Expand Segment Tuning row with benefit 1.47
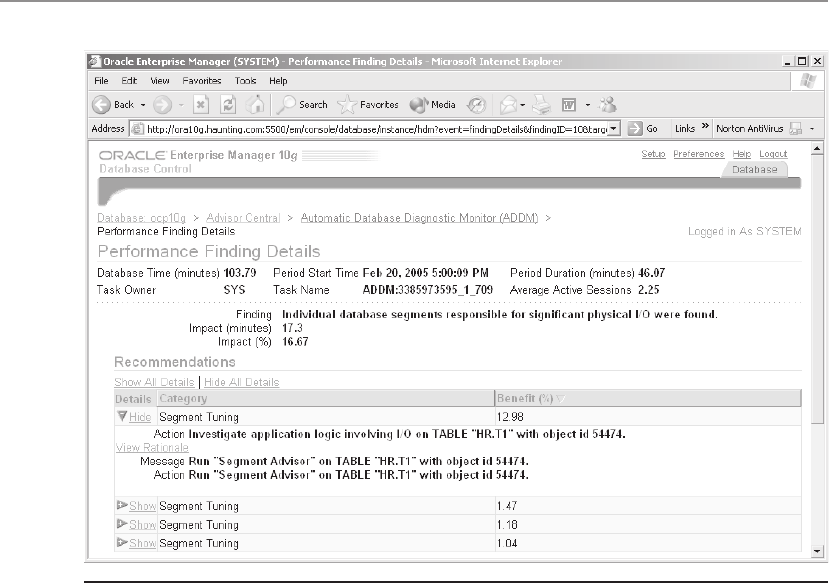 point(122,505)
